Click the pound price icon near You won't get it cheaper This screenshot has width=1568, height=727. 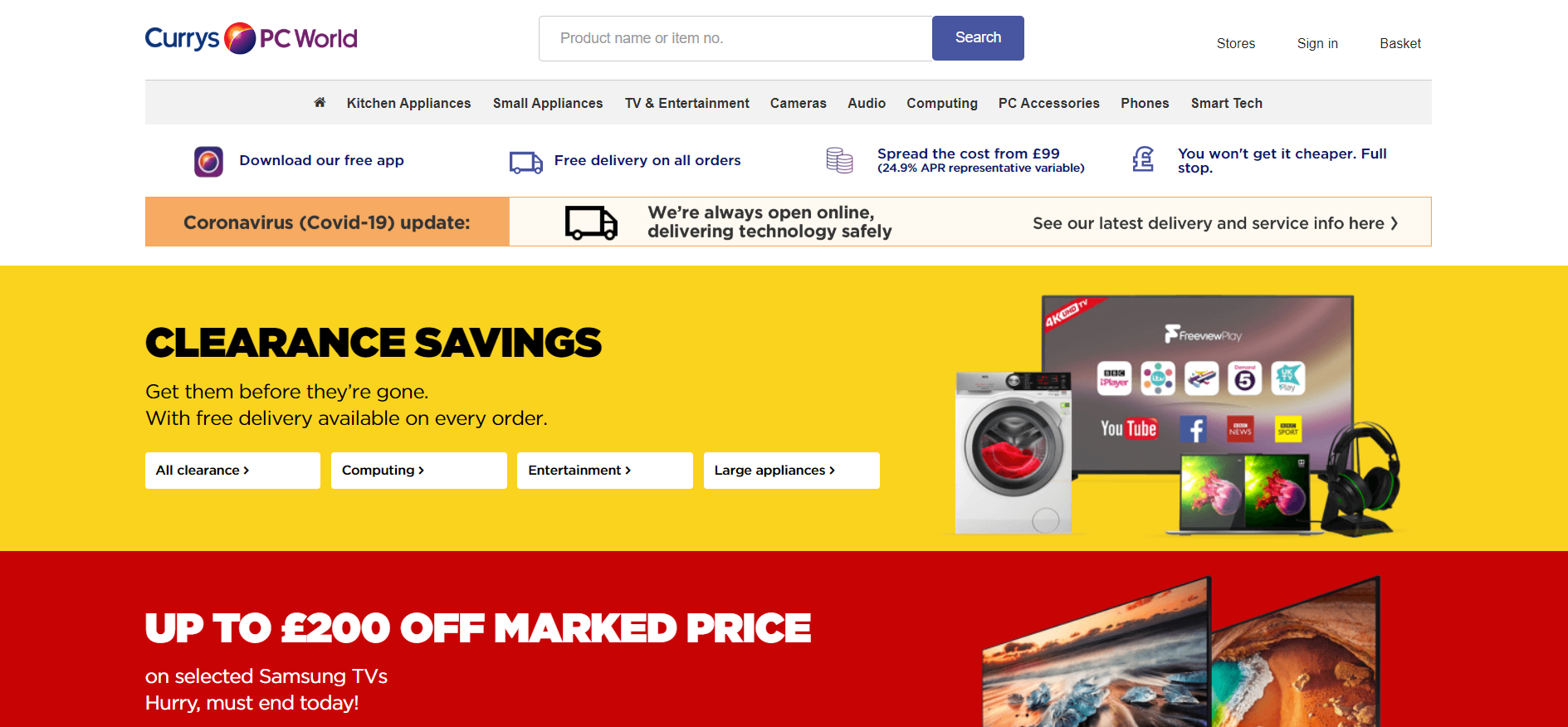(1143, 159)
